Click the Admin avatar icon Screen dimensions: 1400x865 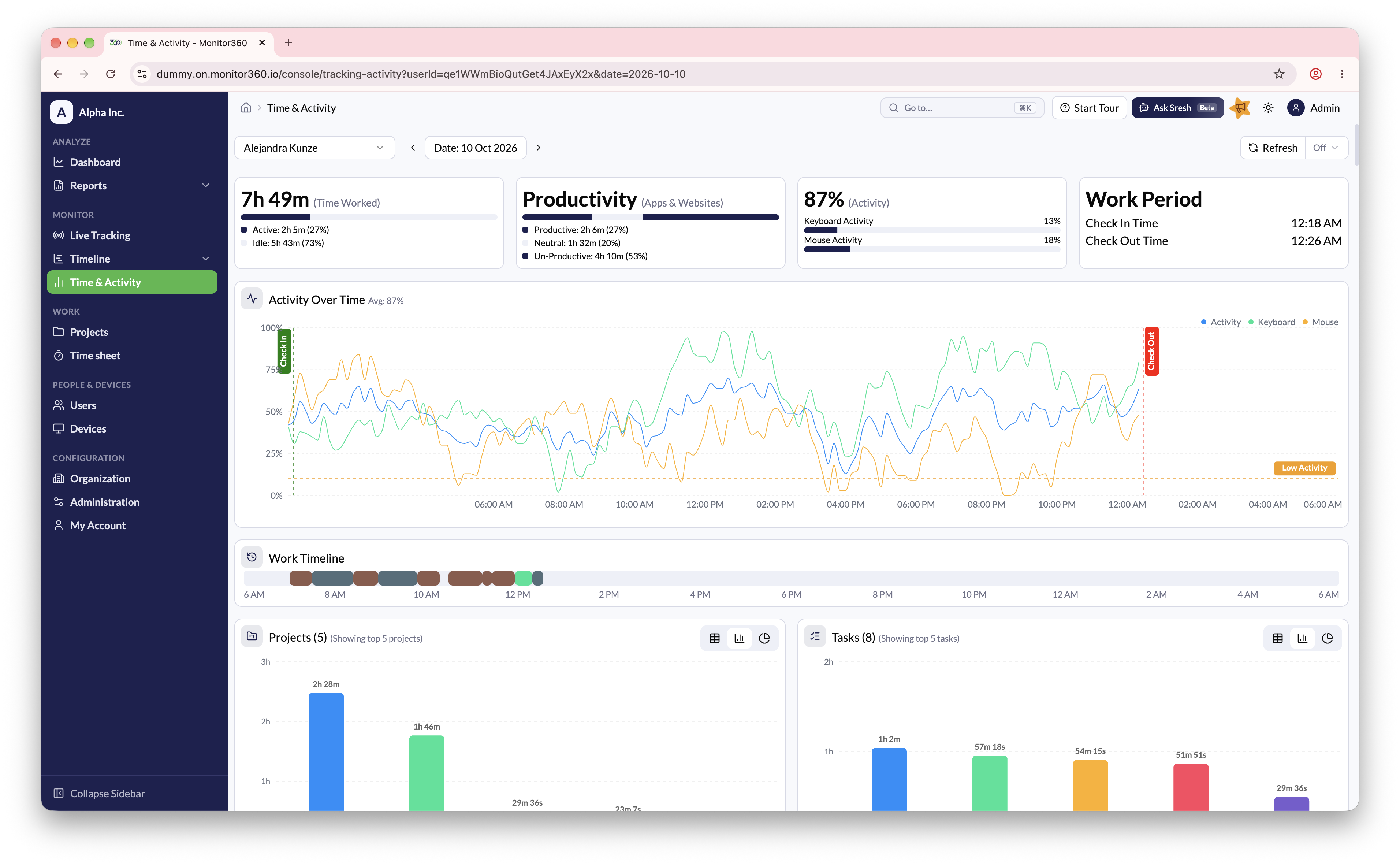coord(1295,108)
